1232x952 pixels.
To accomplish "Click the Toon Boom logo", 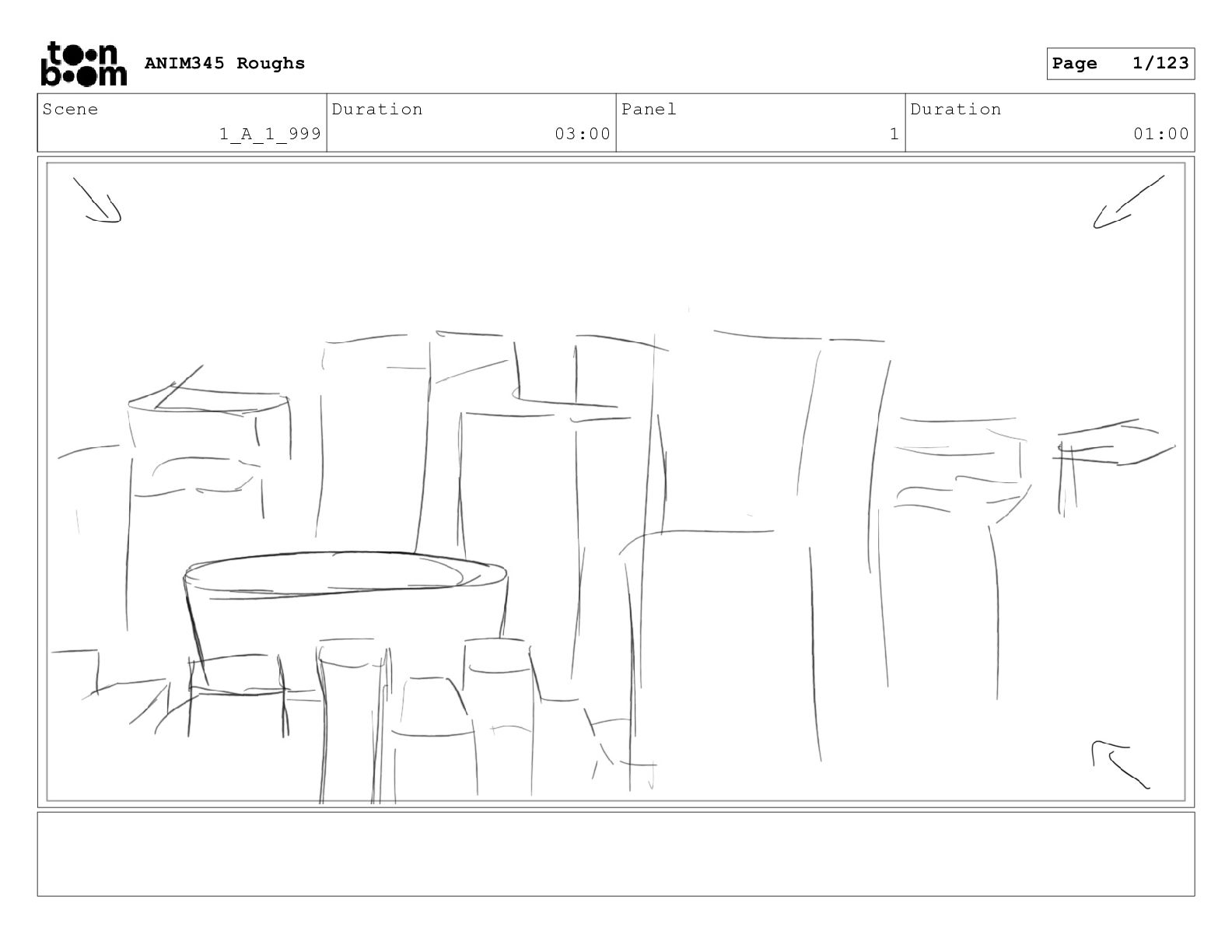I will (83, 63).
